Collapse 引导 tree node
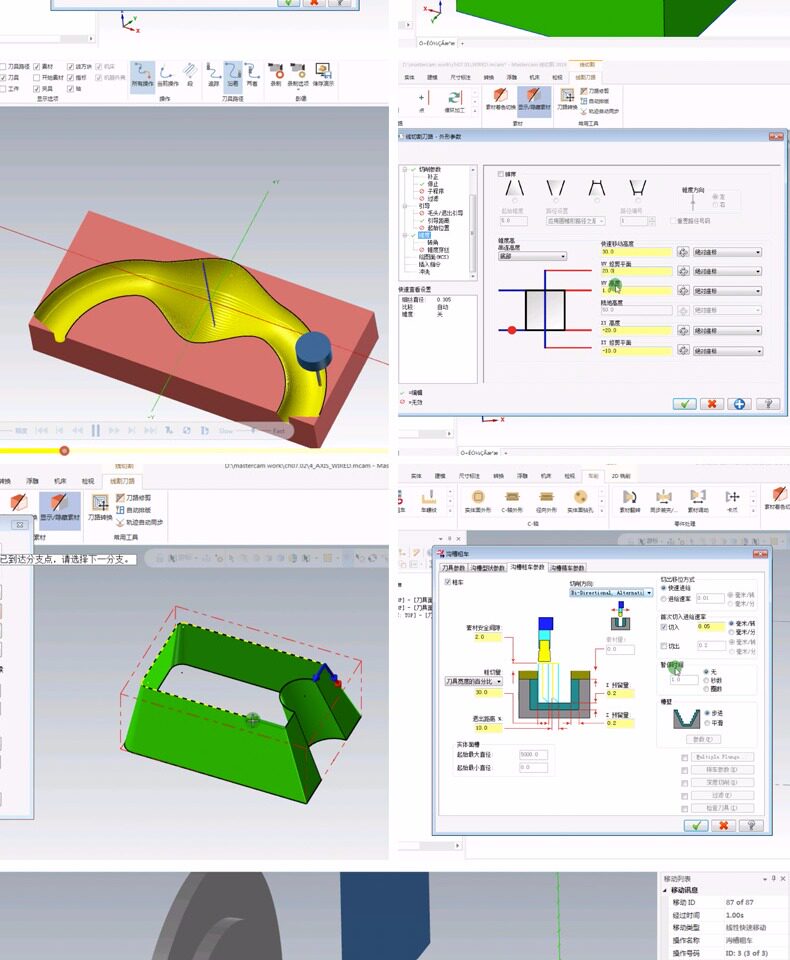The width and height of the screenshot is (790, 960). click(405, 206)
